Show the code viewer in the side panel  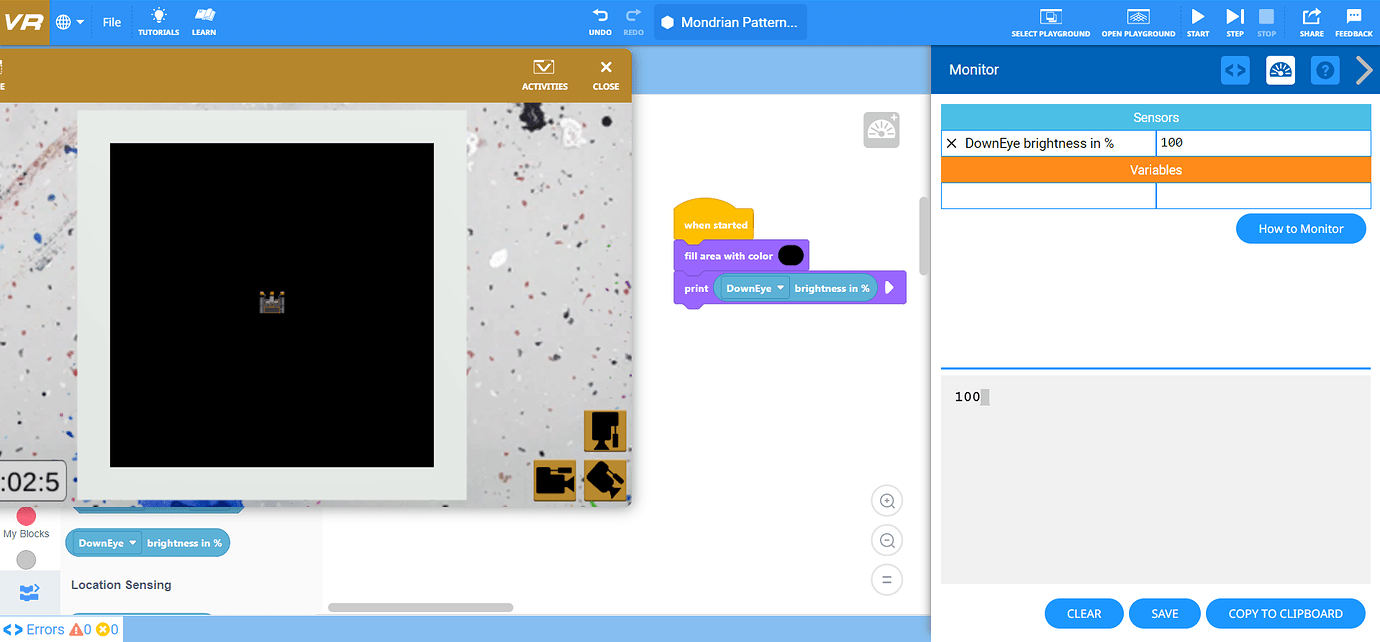(1235, 70)
